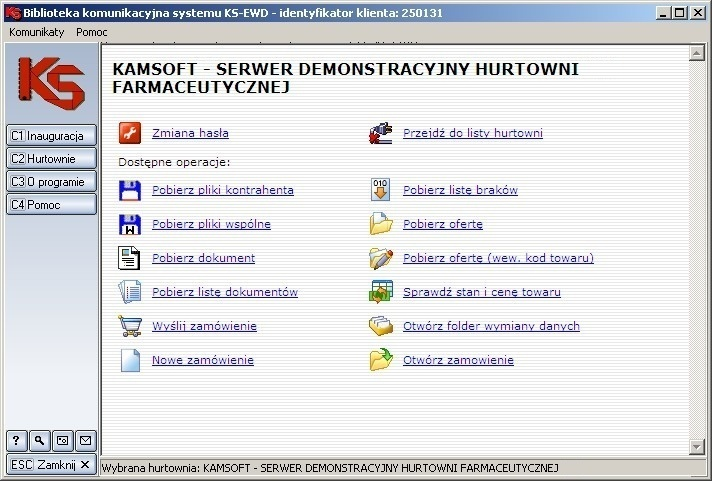Screen dimensions: 712x481
Task: Click the Pobierz ofertę link
Action: pyautogui.click(x=443, y=224)
